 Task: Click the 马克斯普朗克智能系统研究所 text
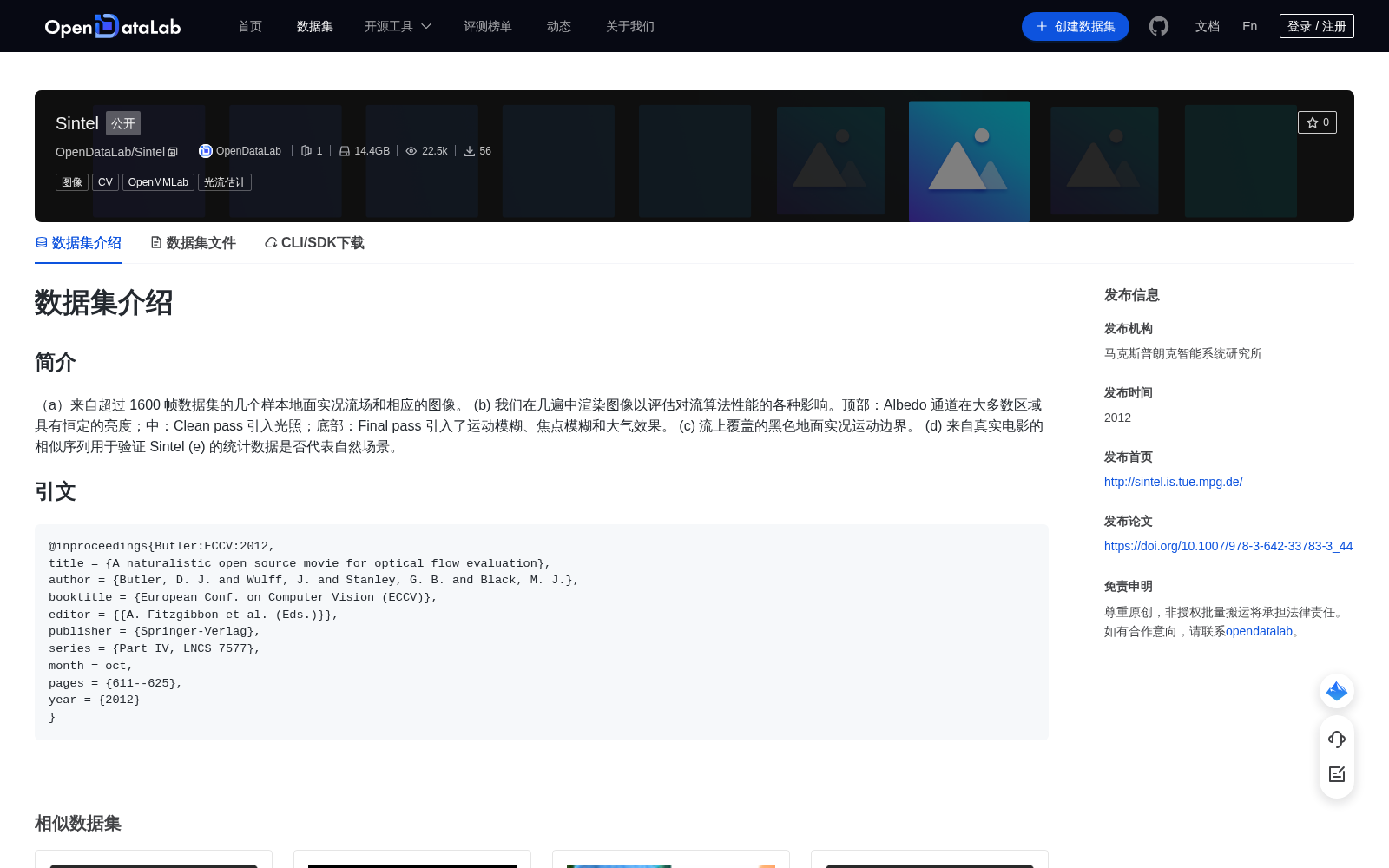(x=1183, y=353)
